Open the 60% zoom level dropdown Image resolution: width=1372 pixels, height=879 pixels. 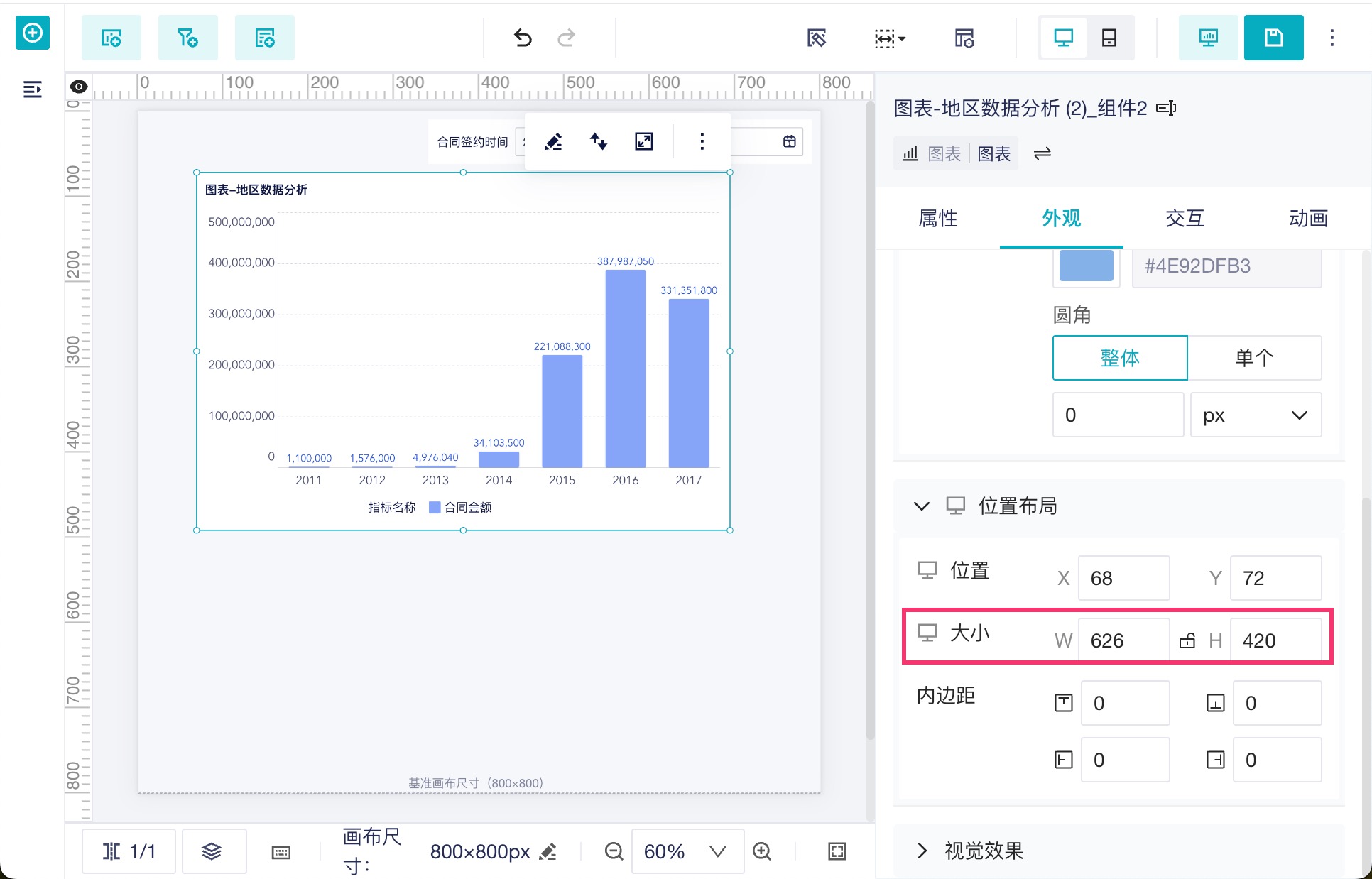click(x=686, y=851)
